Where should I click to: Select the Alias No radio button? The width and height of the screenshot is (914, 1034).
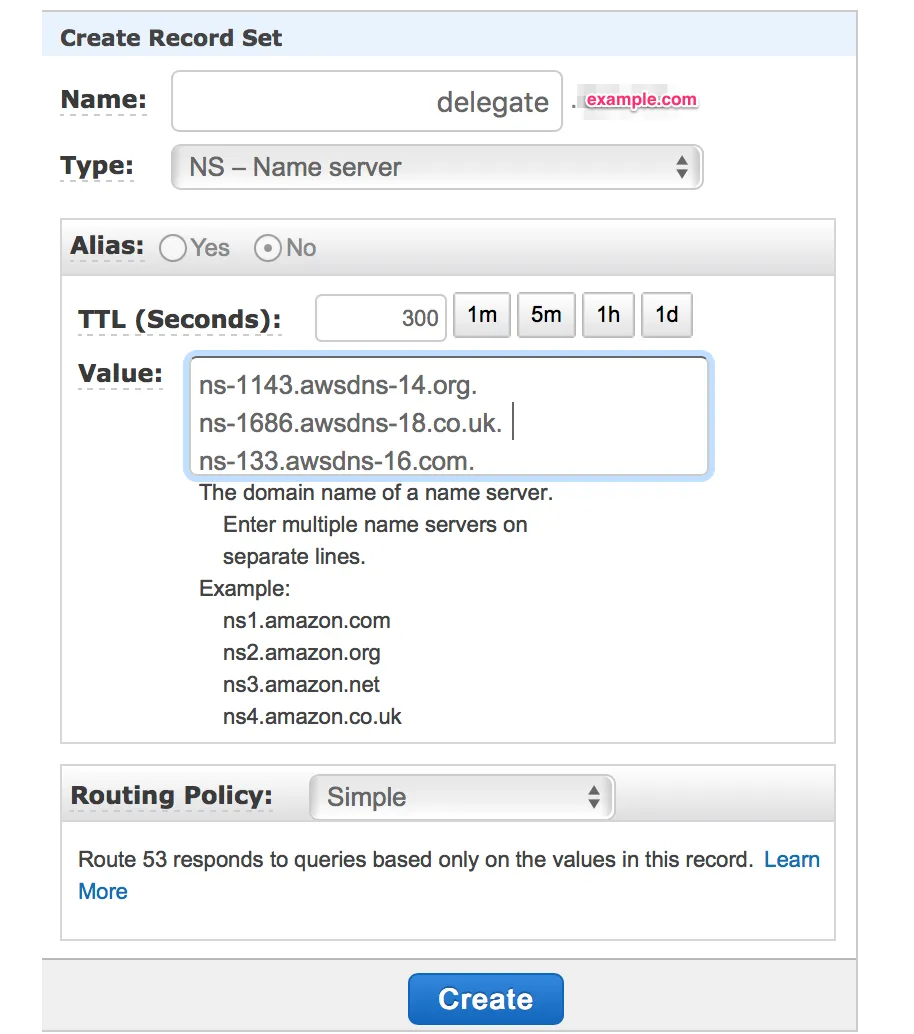(268, 248)
